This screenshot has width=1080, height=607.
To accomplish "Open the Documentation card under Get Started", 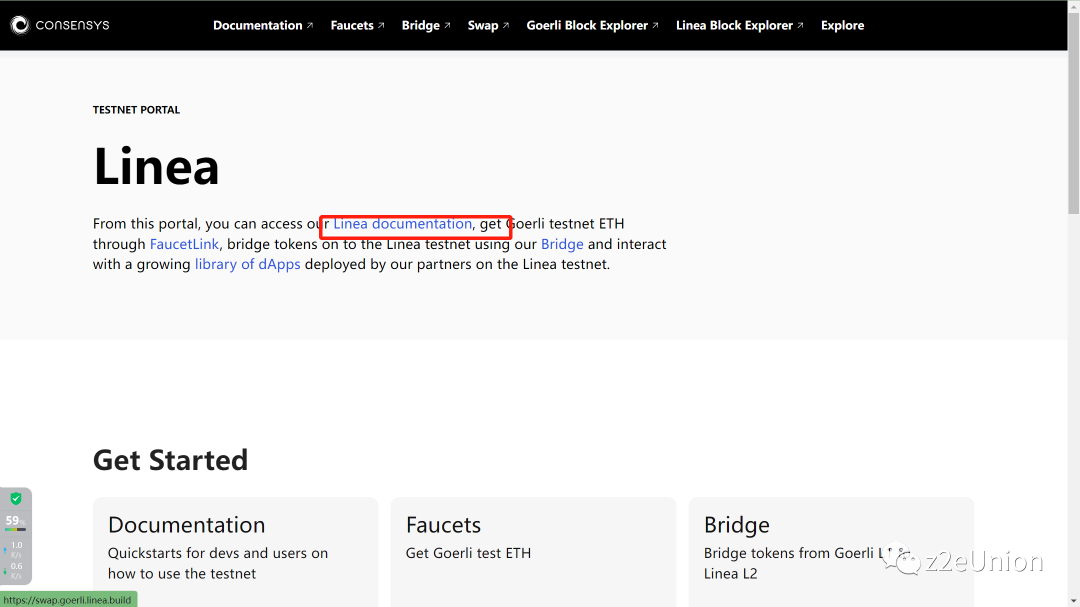I will 235,550.
